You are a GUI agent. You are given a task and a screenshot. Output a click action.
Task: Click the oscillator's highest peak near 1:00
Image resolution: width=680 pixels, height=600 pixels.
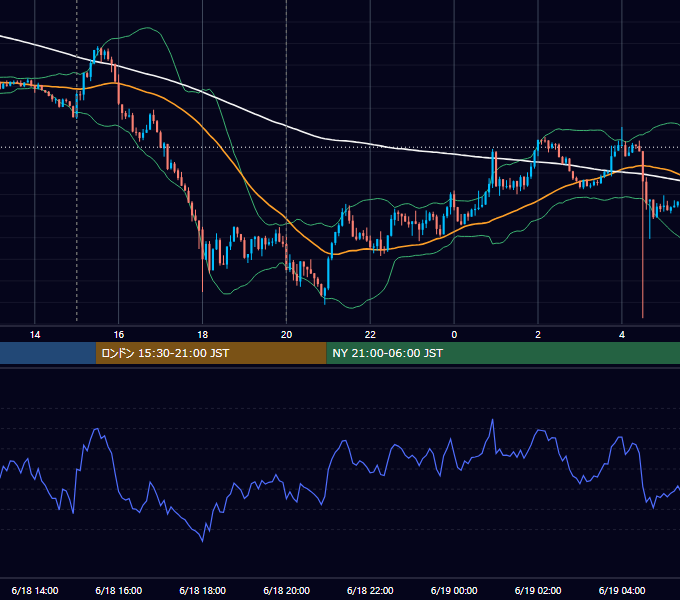pos(492,421)
